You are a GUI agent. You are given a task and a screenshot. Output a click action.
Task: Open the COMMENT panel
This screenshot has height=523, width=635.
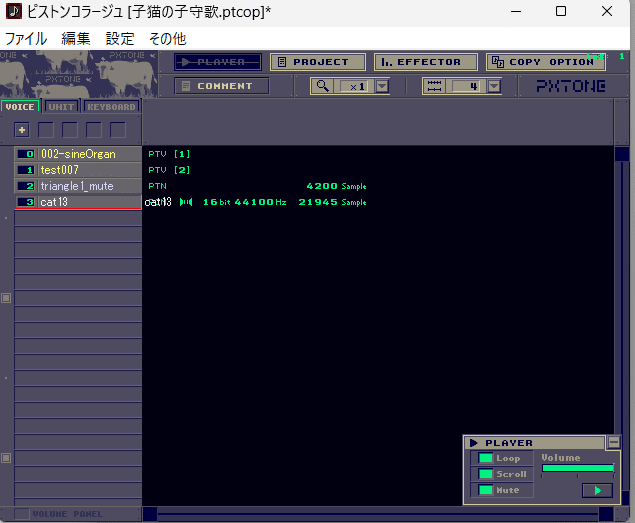coord(222,86)
